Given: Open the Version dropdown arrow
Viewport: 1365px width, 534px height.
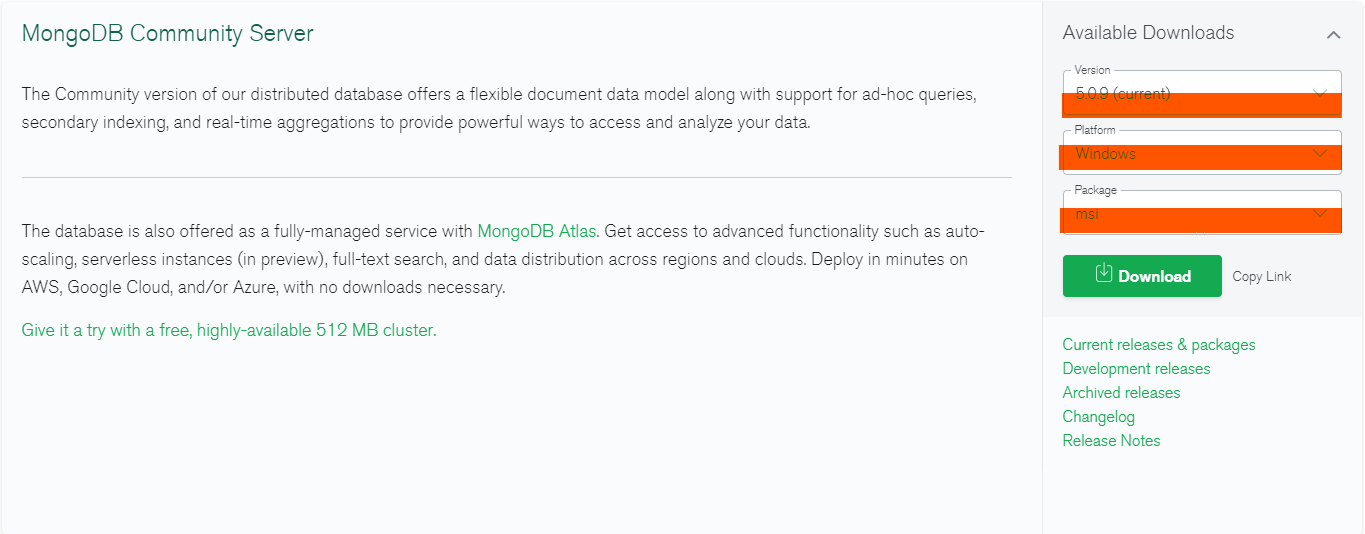Looking at the screenshot, I should coord(1320,94).
